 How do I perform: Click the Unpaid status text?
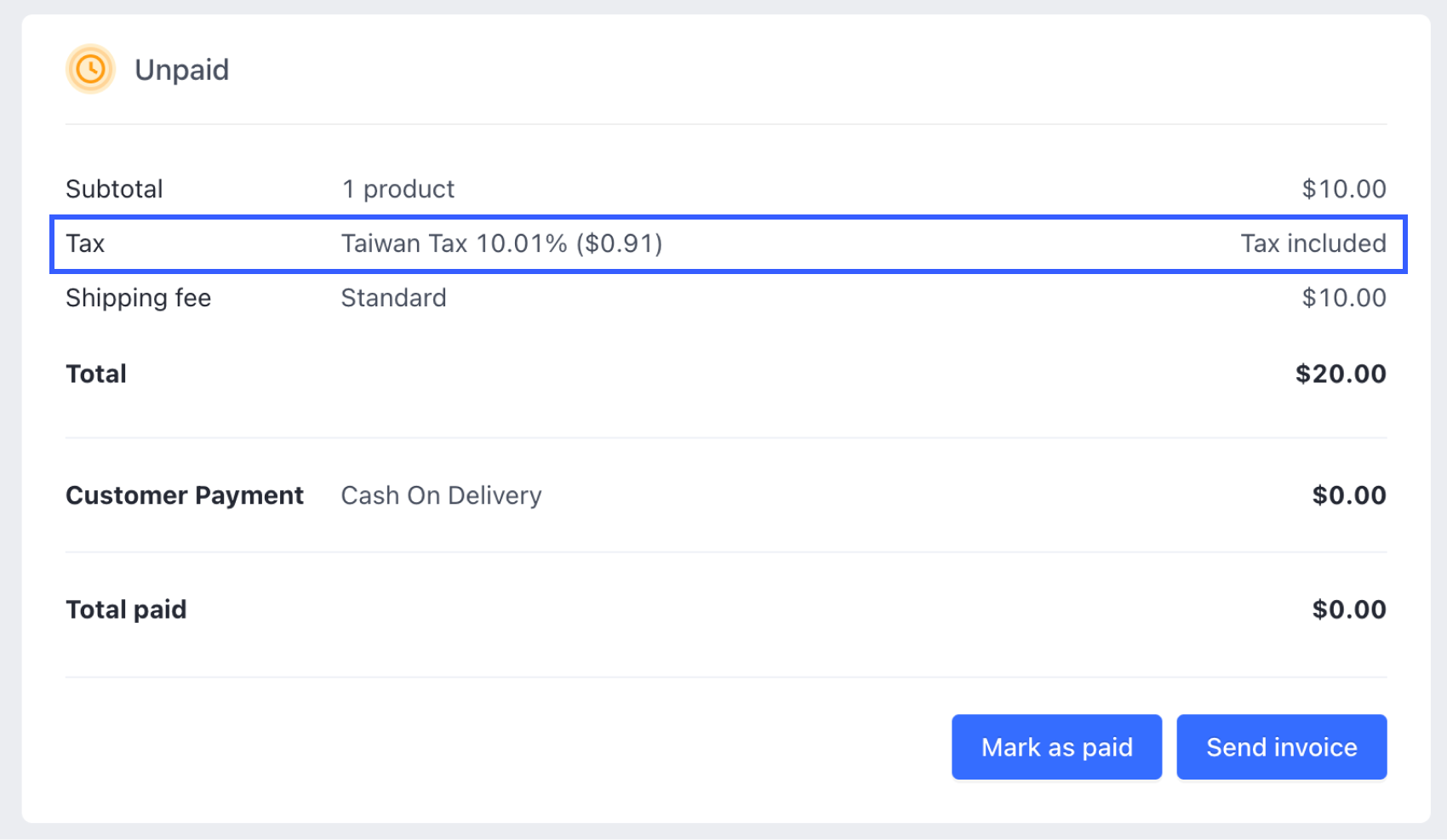point(181,69)
